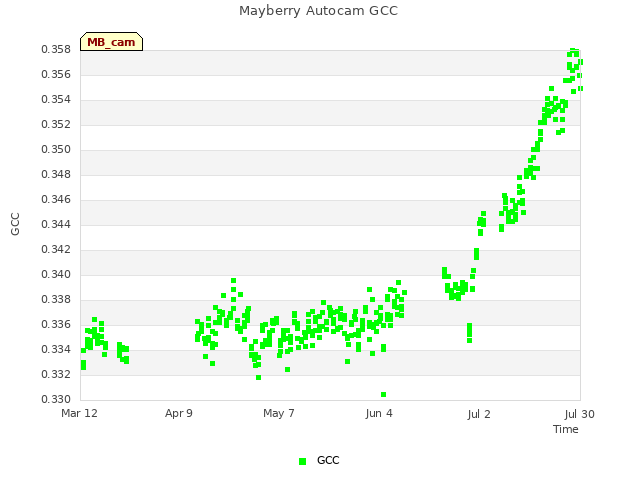Click the 0.332 y-axis value
The width and height of the screenshot is (640, 480).
click(56, 374)
